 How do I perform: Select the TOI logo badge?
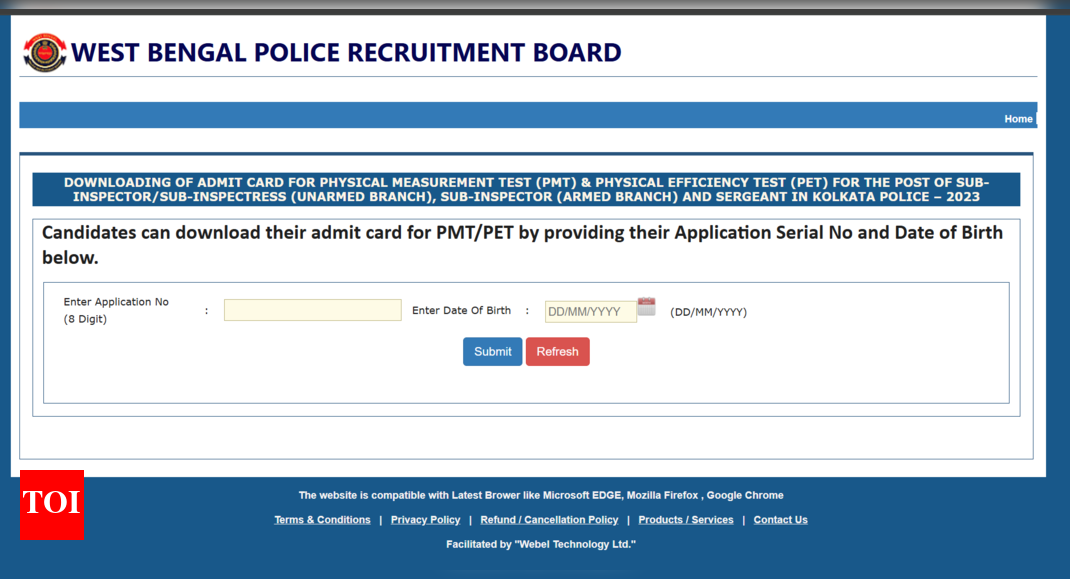click(51, 505)
